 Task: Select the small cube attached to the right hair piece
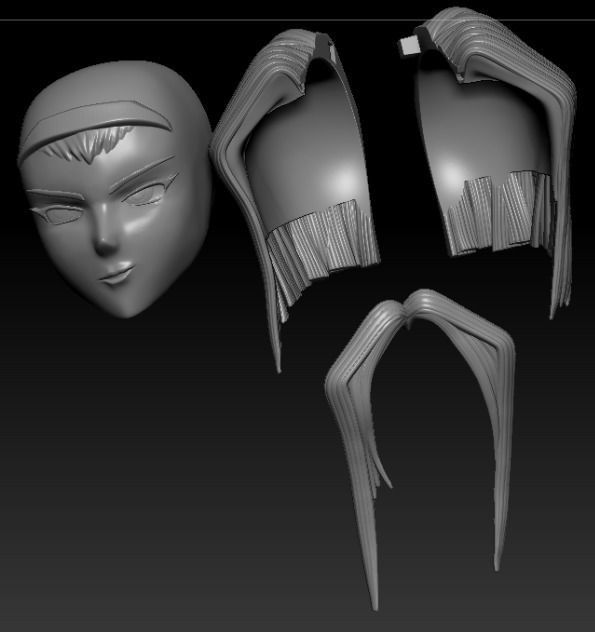coord(409,45)
